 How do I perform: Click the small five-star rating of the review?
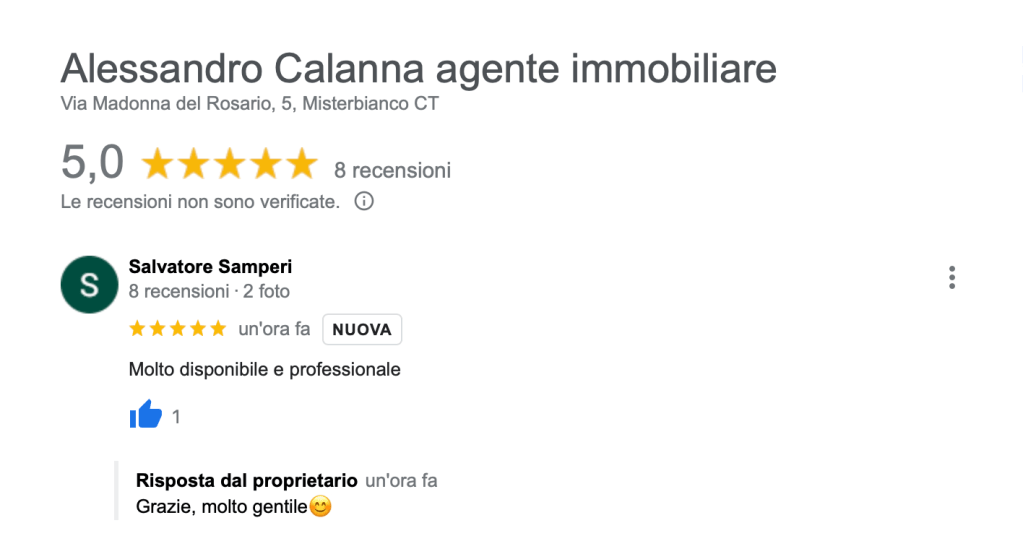click(x=178, y=329)
